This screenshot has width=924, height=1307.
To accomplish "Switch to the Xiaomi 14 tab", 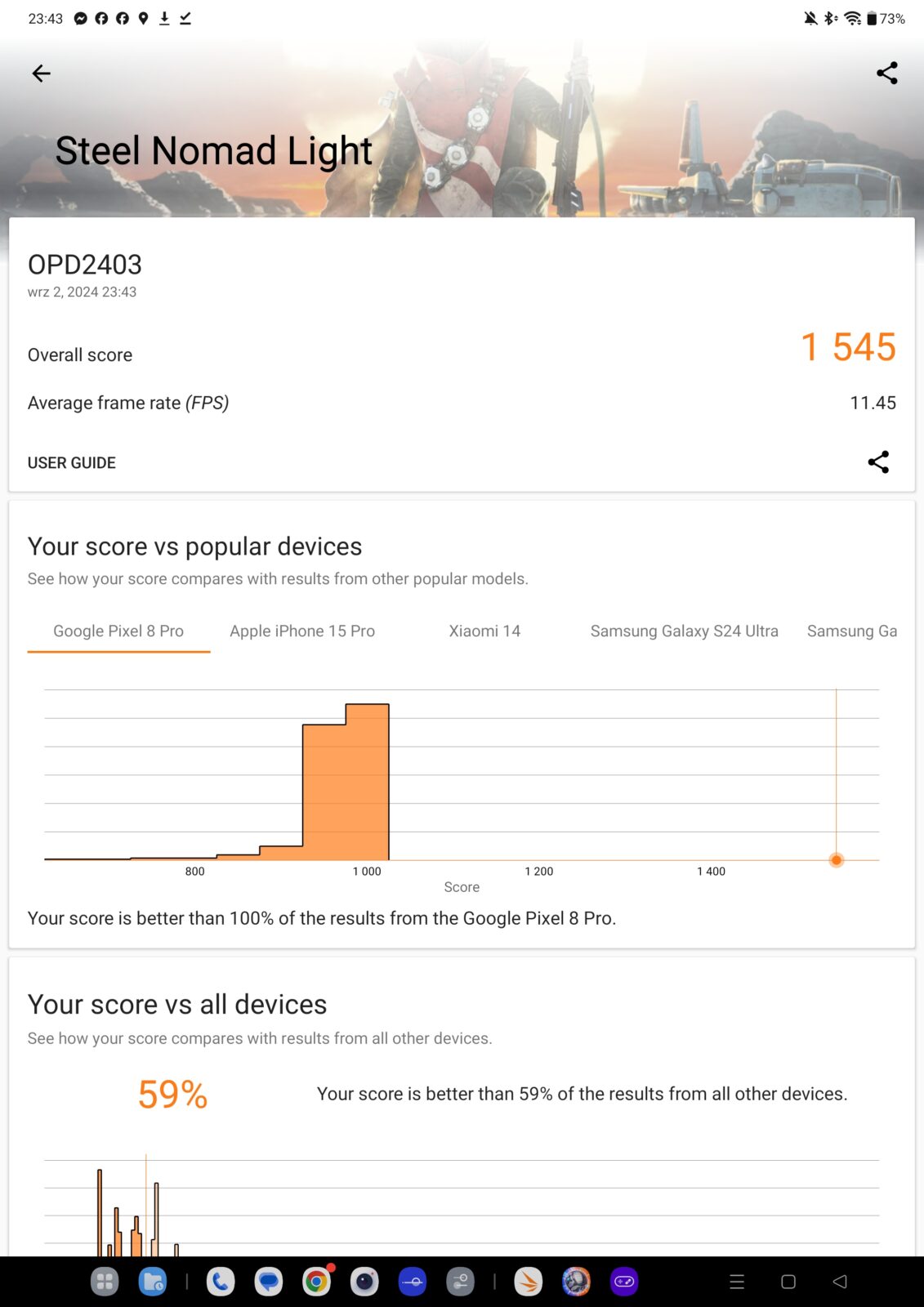I will coord(484,631).
